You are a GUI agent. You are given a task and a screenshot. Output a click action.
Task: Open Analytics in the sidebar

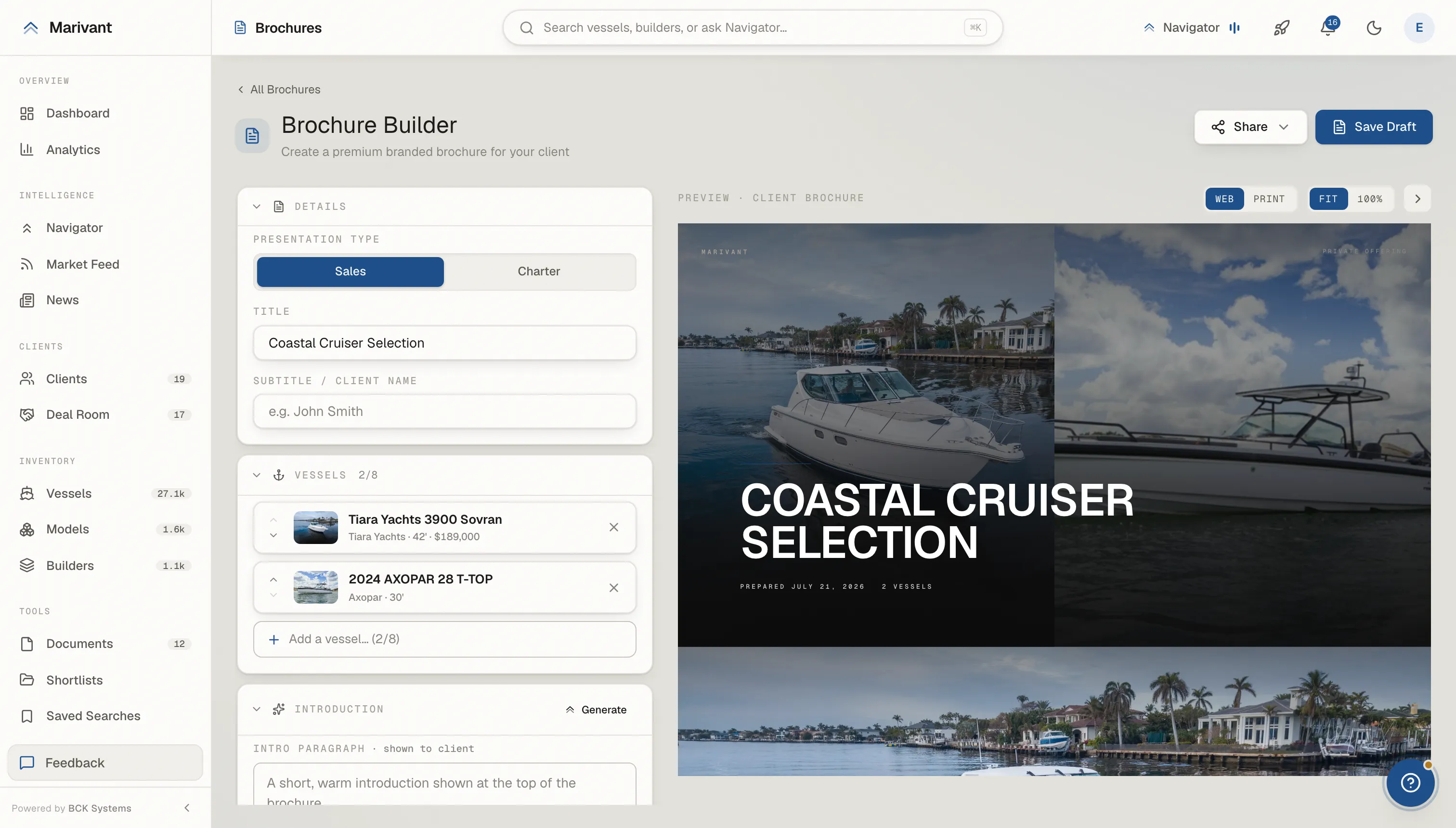point(105,150)
